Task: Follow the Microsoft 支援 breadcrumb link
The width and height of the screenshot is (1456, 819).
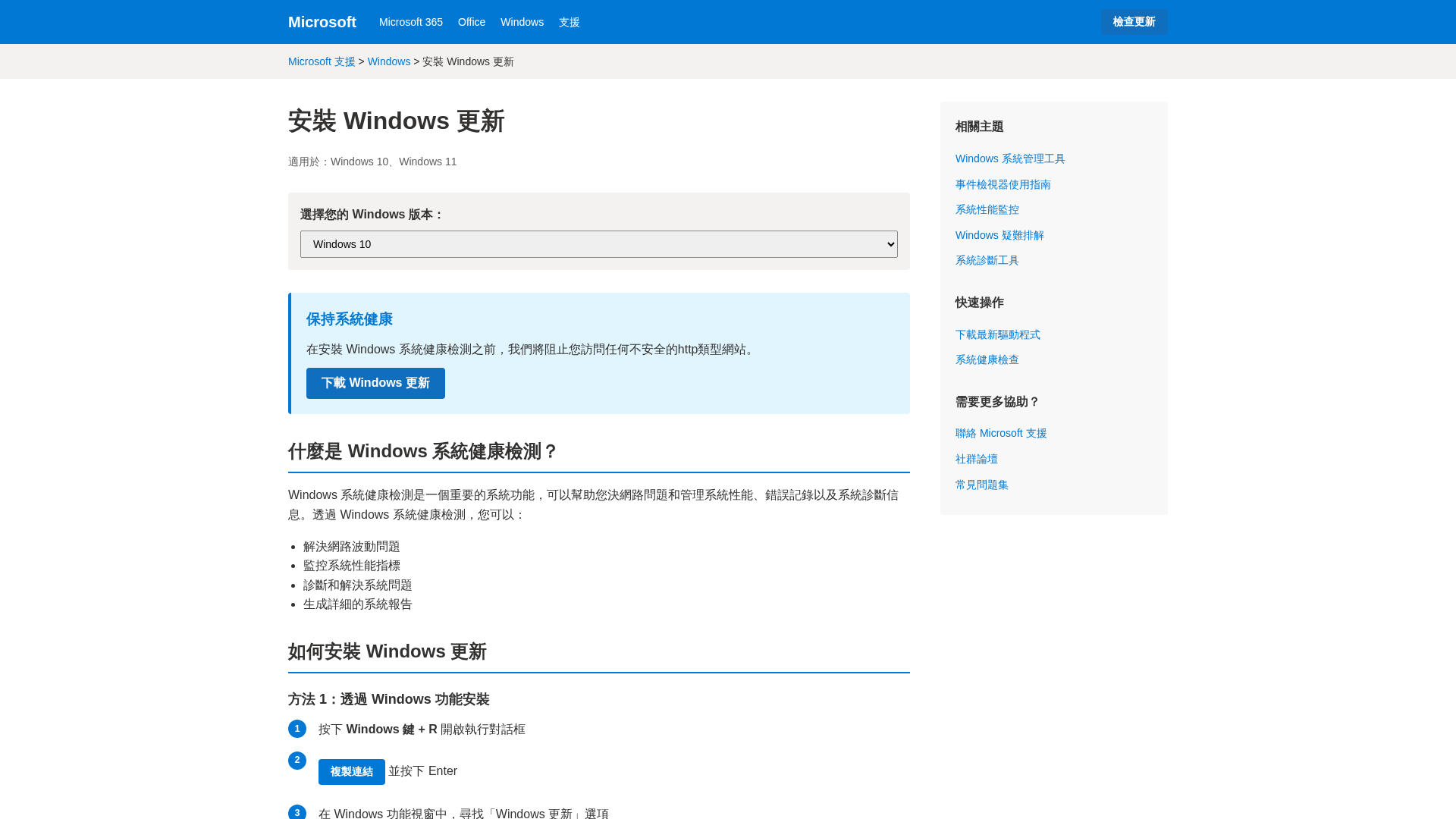Action: (x=322, y=61)
